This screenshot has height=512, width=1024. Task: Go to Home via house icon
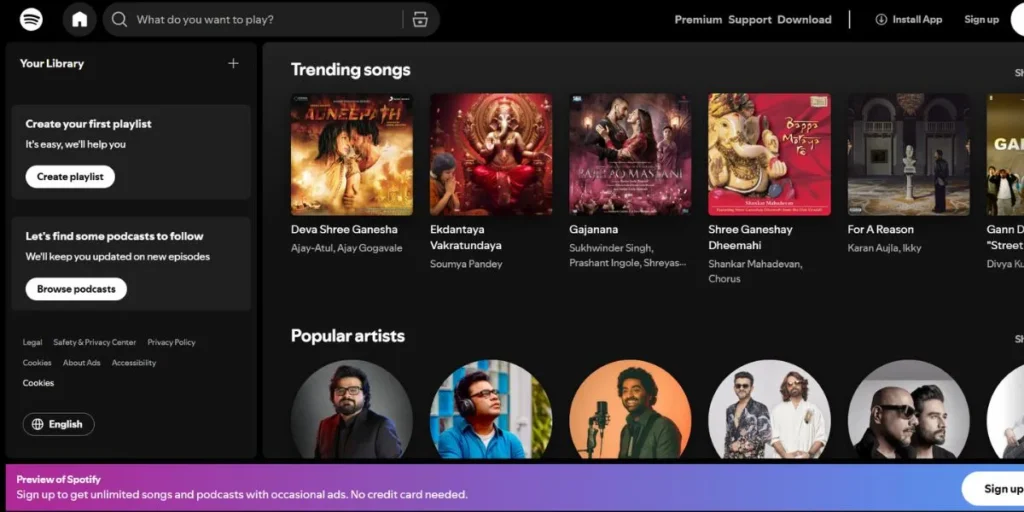point(80,20)
